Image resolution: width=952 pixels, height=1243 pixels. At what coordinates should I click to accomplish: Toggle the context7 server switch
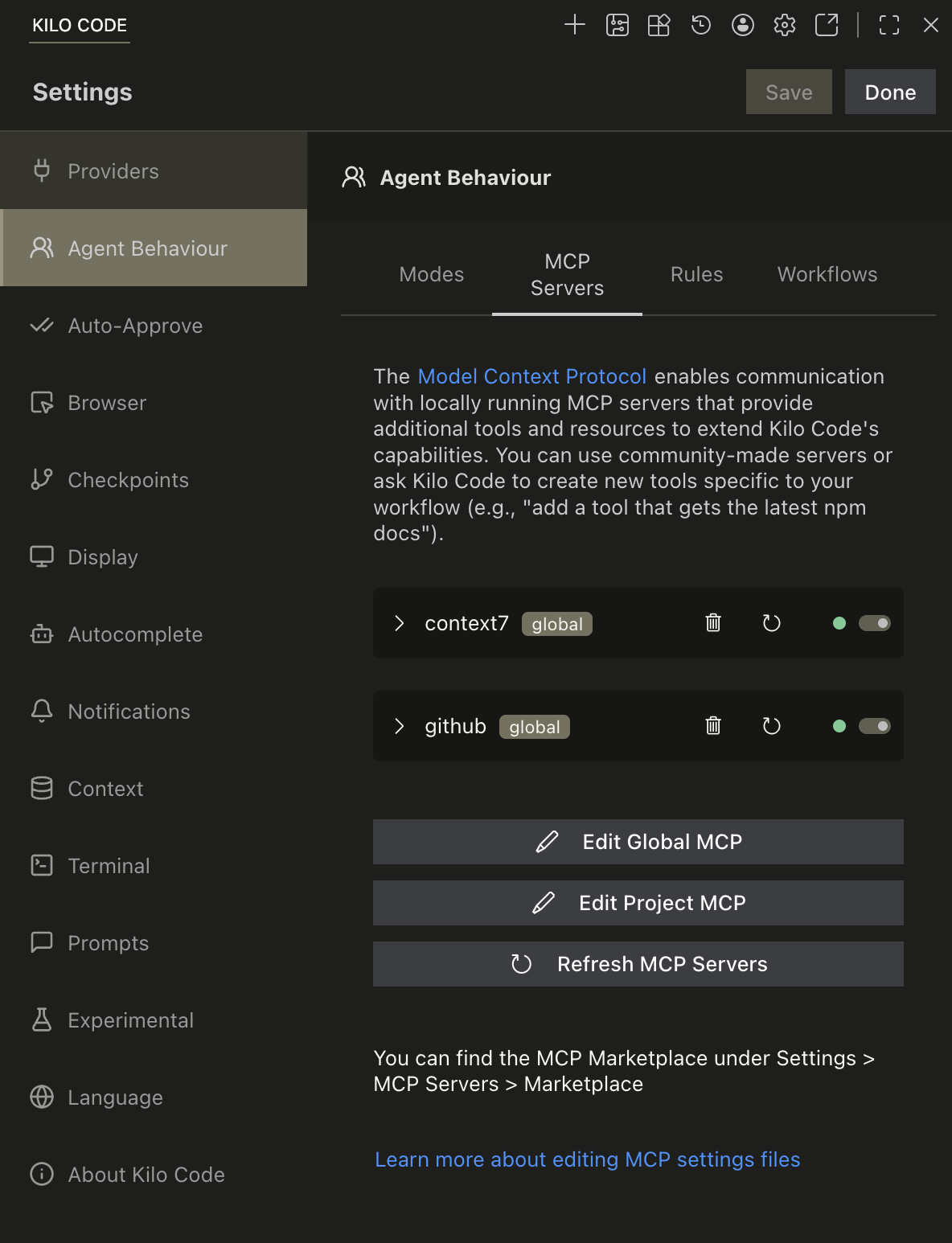click(x=874, y=623)
